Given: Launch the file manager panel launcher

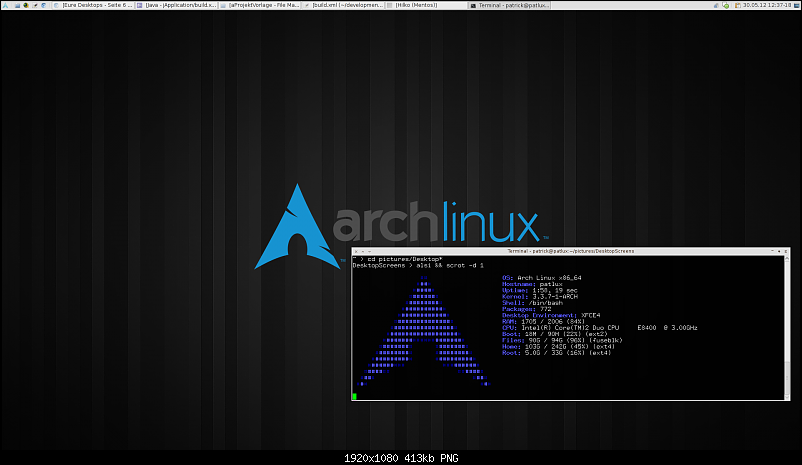Looking at the screenshot, I should click(x=17, y=5).
